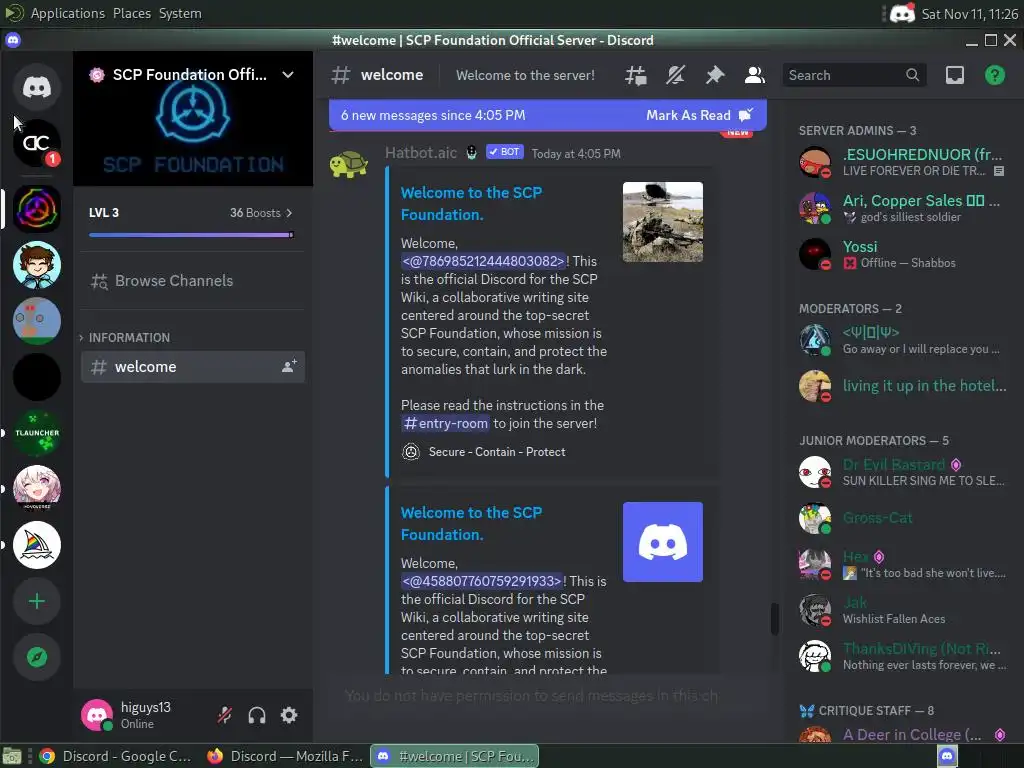This screenshot has height=768, width=1024.
Task: Open the Applications menu
Action: pyautogui.click(x=67, y=13)
